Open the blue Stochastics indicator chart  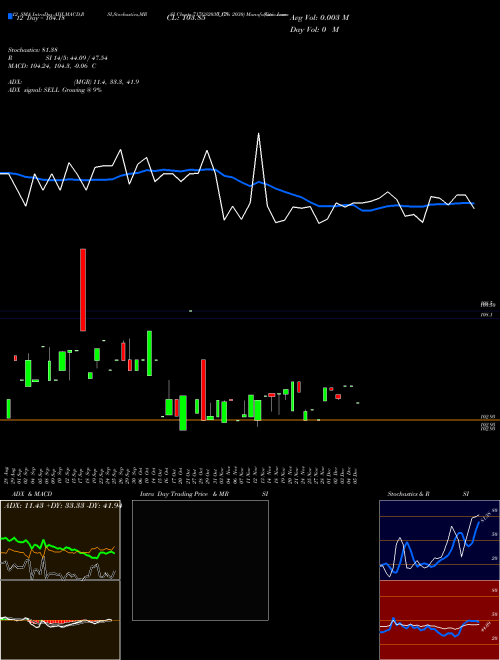click(439, 540)
